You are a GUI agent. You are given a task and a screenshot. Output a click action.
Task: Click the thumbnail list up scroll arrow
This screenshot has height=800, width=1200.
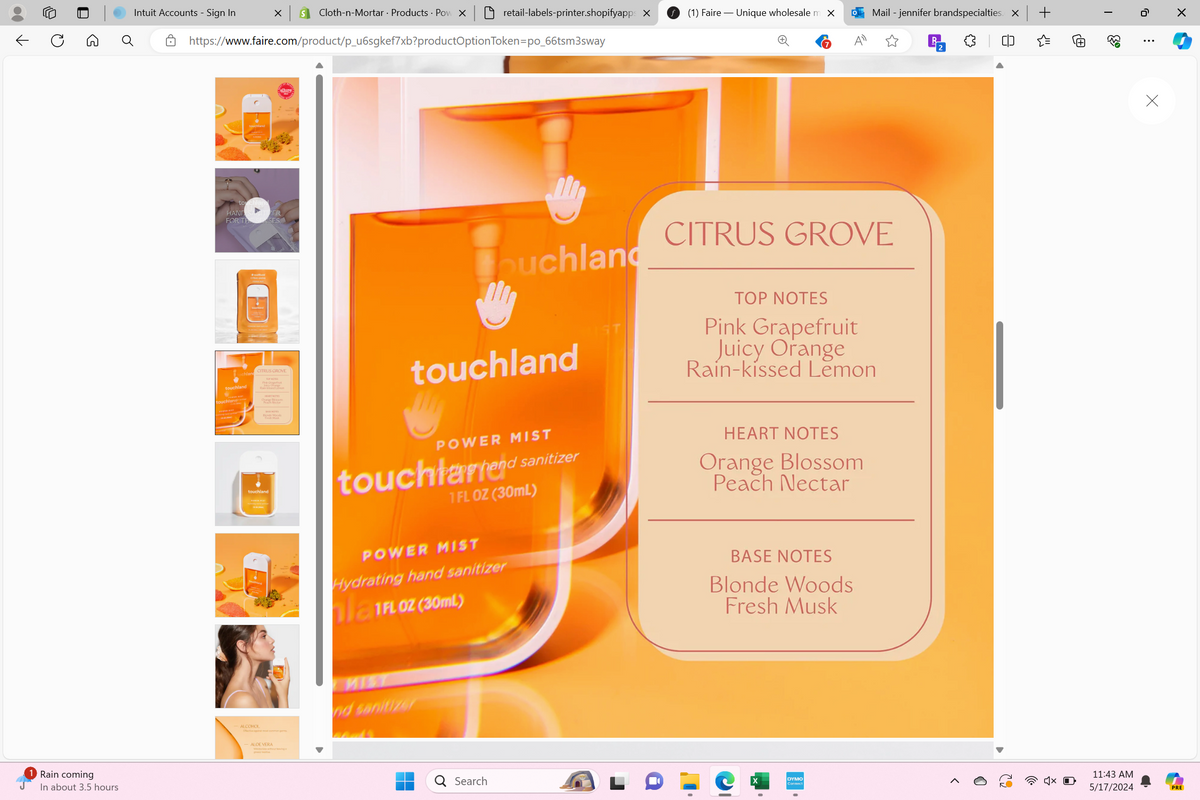320,67
